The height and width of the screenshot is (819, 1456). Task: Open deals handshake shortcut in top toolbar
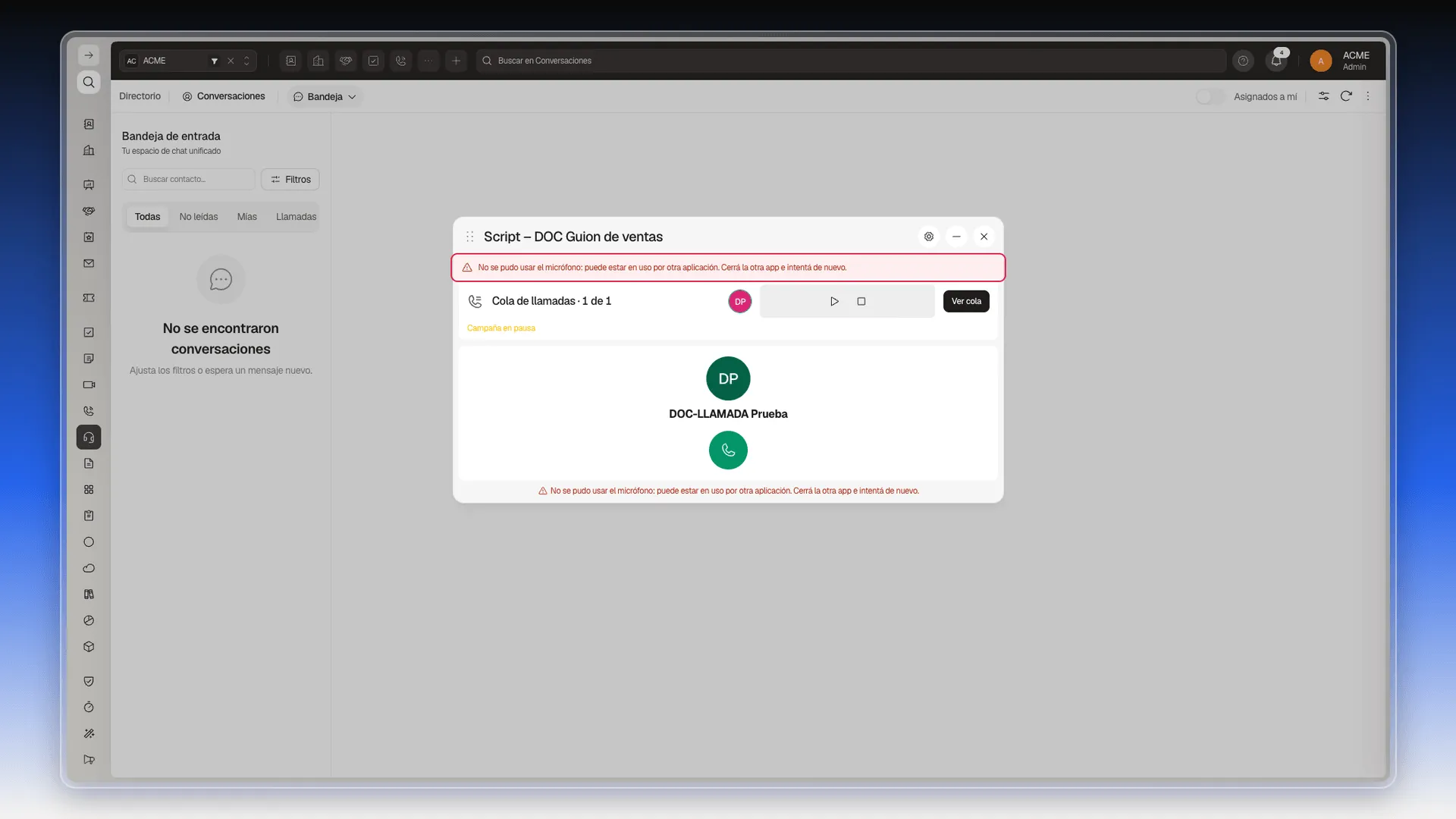point(346,61)
